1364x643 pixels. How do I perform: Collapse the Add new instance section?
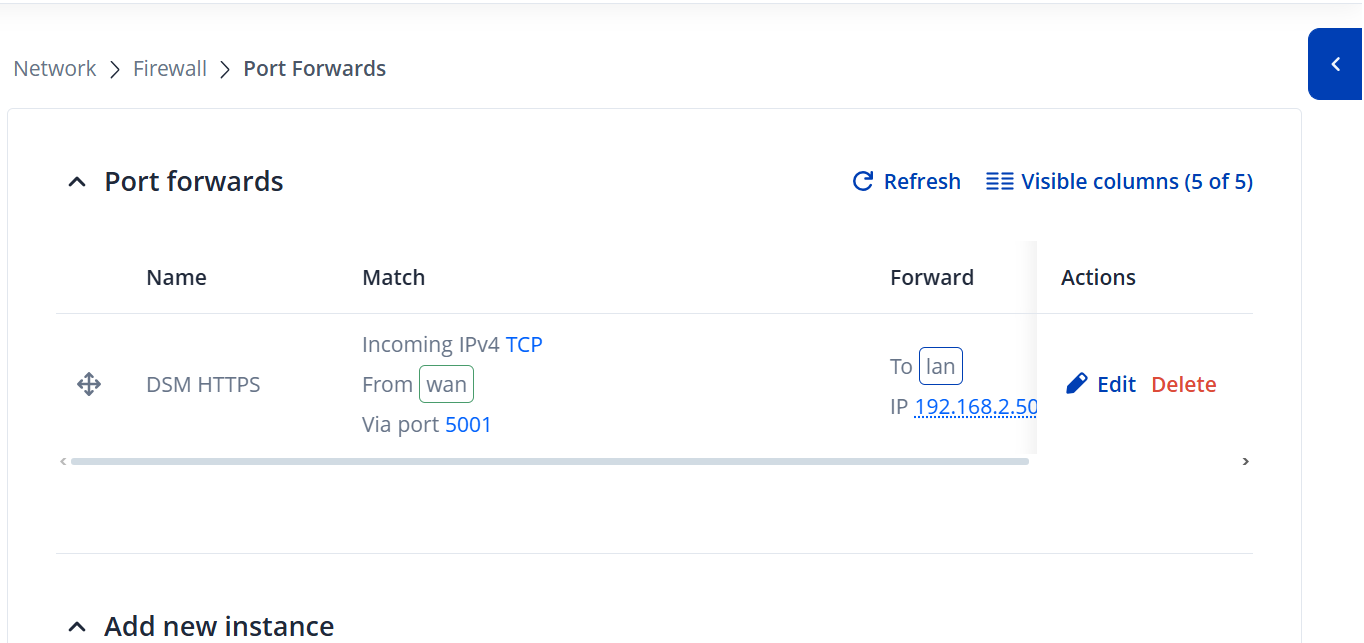(77, 627)
